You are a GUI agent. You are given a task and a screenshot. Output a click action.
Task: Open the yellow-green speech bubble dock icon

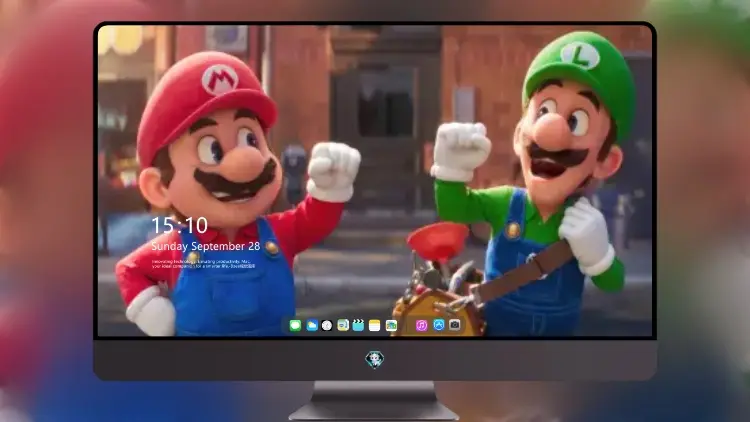342,326
